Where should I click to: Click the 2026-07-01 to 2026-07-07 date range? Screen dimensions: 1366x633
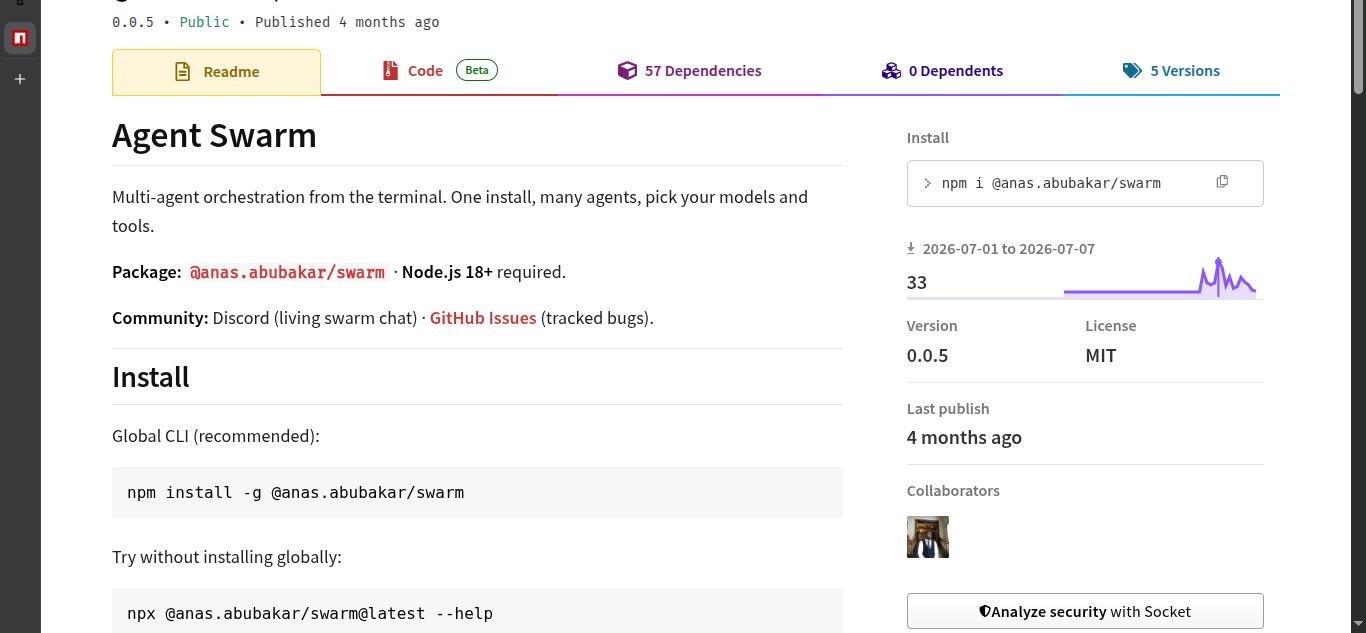click(x=1008, y=248)
